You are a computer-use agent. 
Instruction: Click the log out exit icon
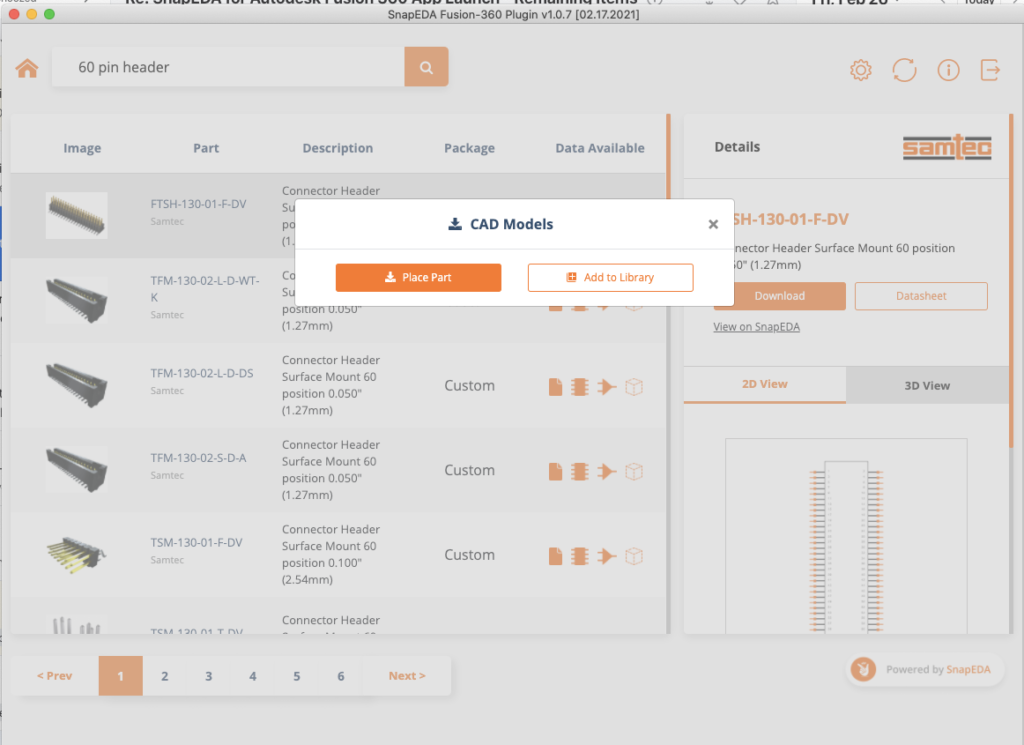pos(990,70)
